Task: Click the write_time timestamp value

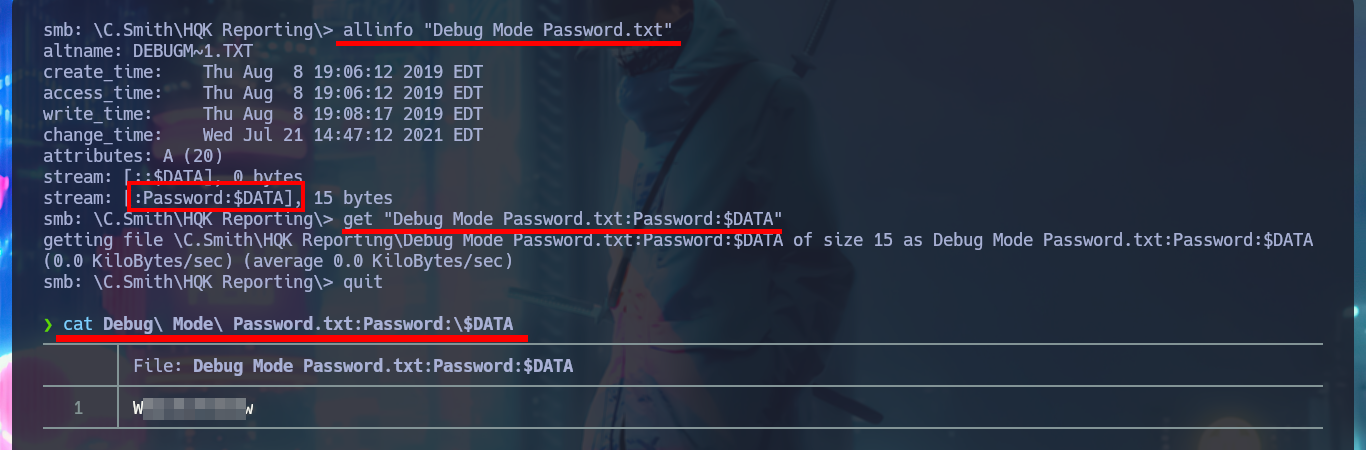Action: pyautogui.click(x=343, y=114)
